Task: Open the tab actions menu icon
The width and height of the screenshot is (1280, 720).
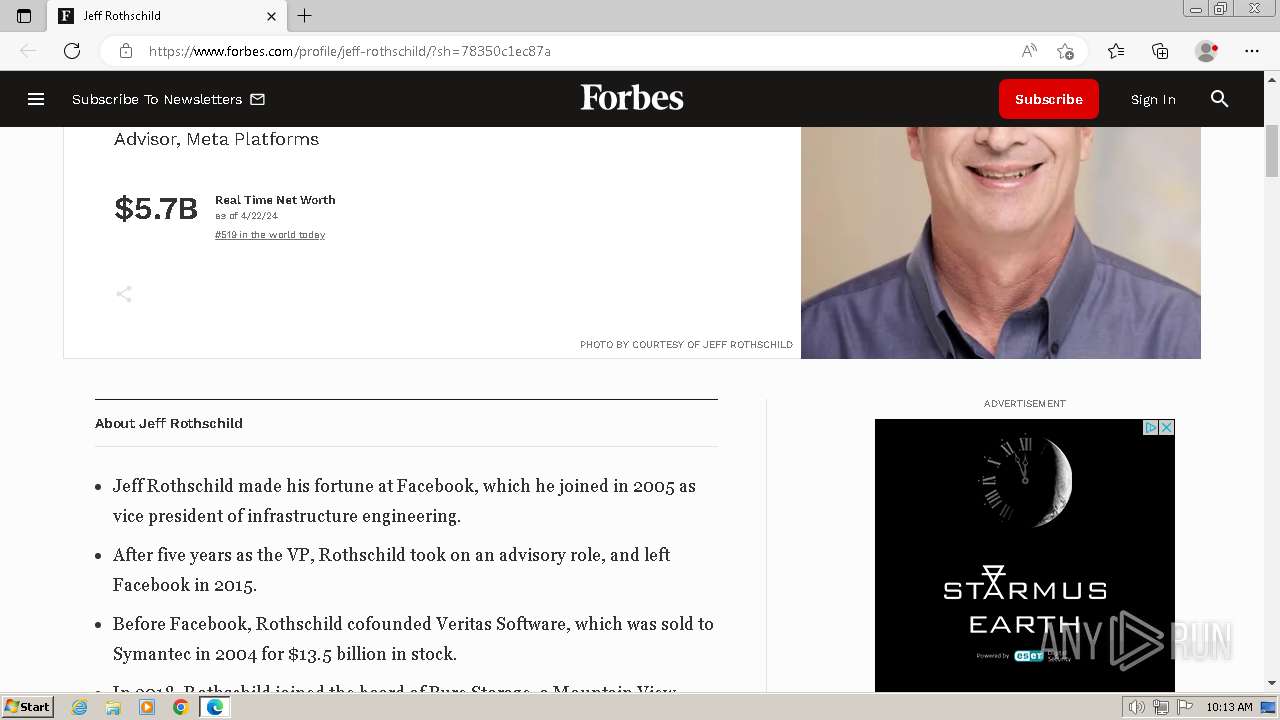Action: [24, 16]
